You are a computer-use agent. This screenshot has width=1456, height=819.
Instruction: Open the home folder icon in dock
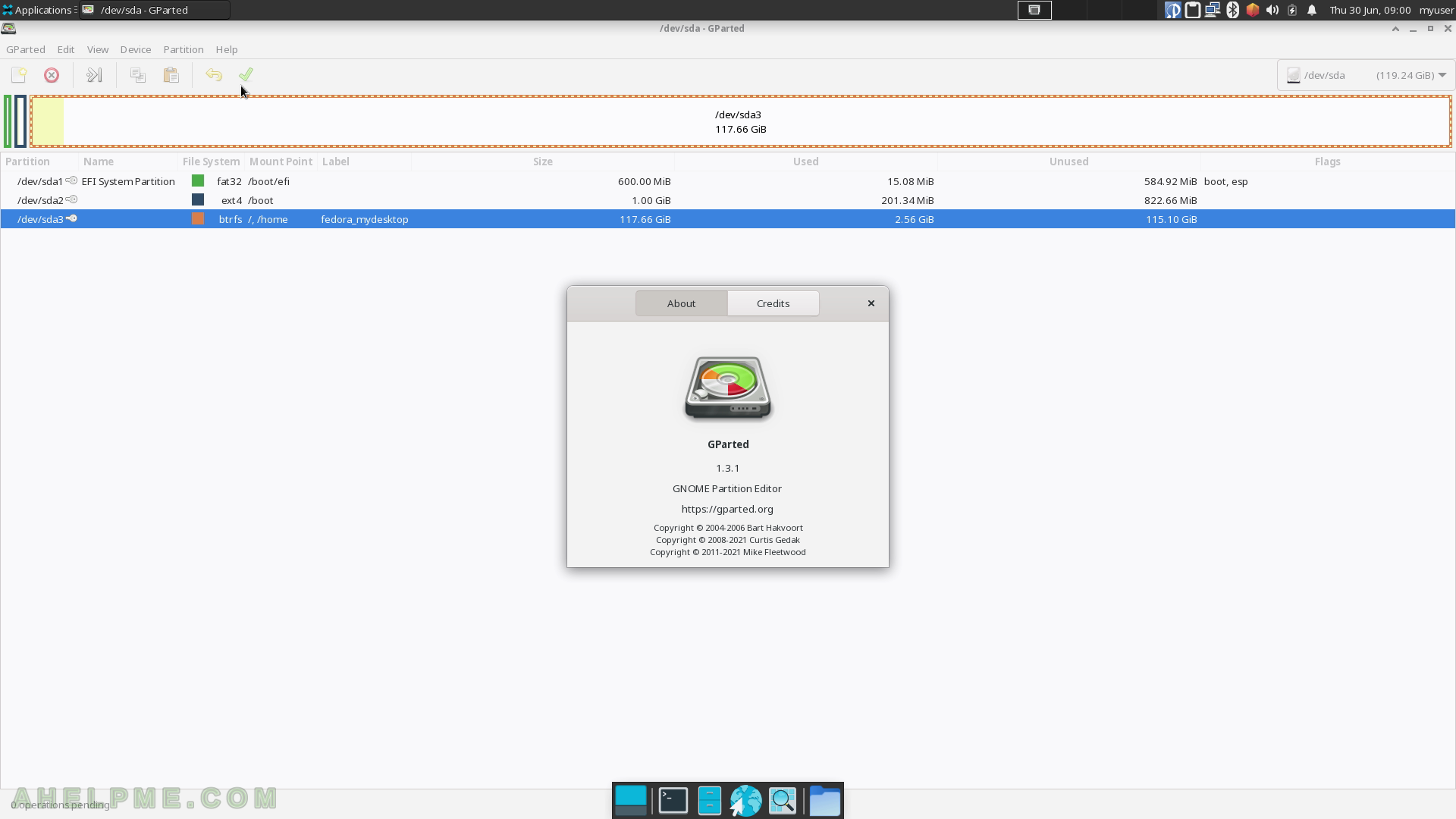pyautogui.click(x=824, y=801)
